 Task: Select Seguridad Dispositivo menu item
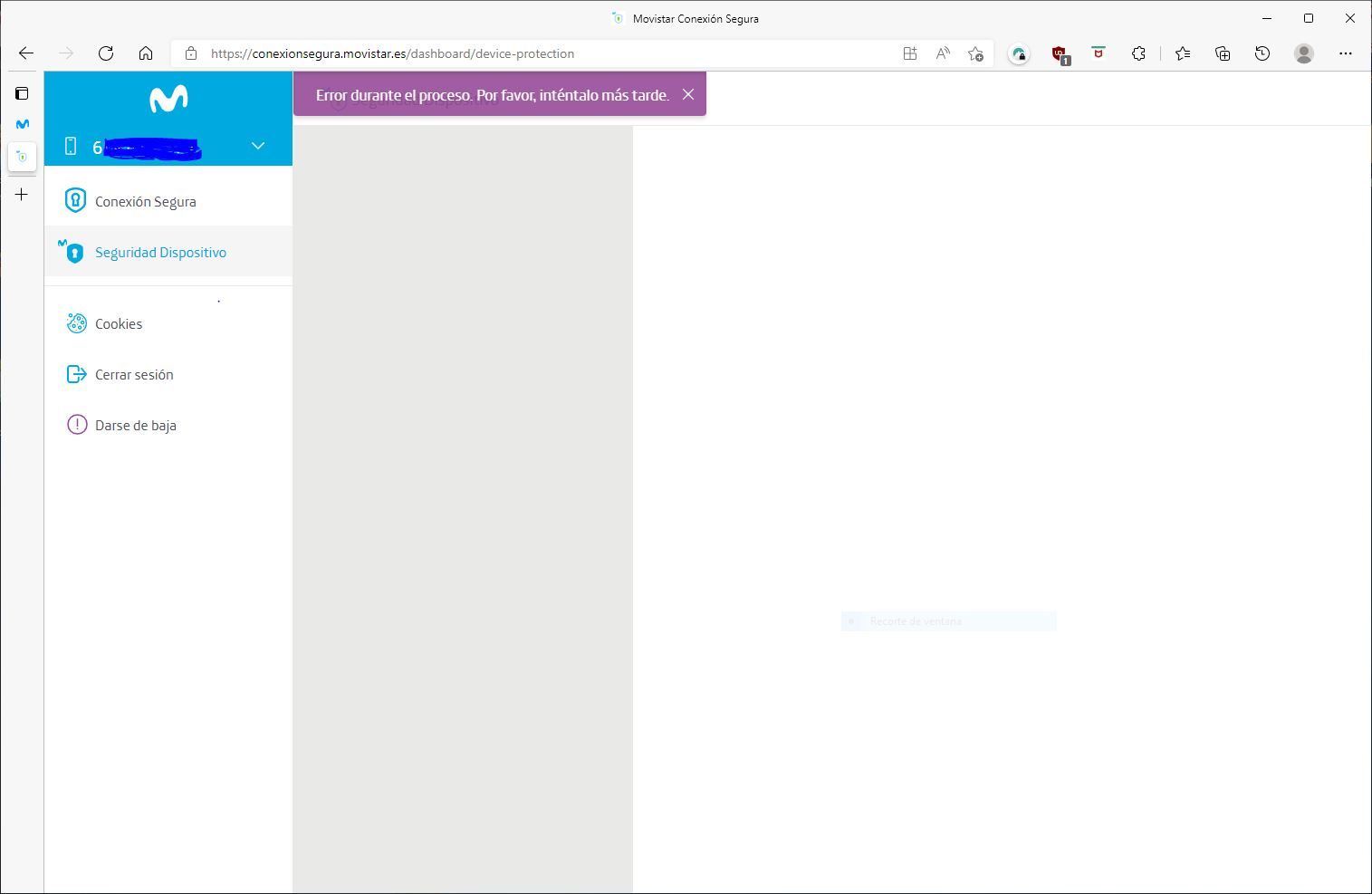[x=160, y=252]
